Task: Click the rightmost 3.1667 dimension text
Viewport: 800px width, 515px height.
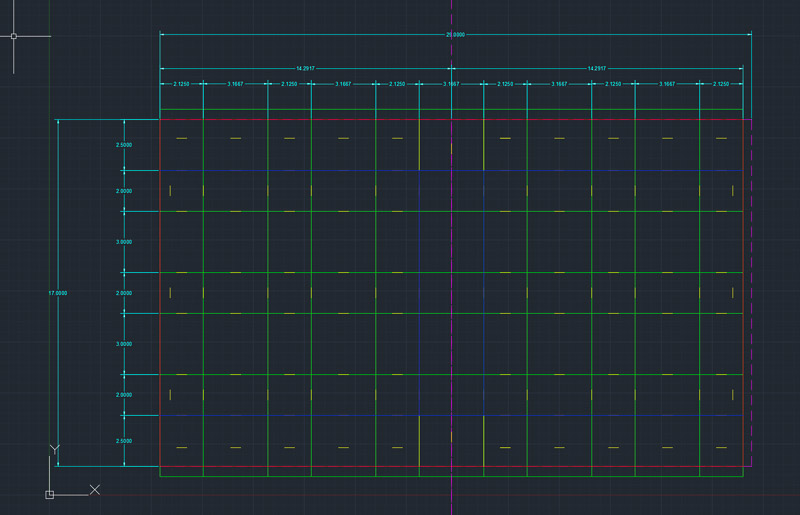Action: click(667, 85)
